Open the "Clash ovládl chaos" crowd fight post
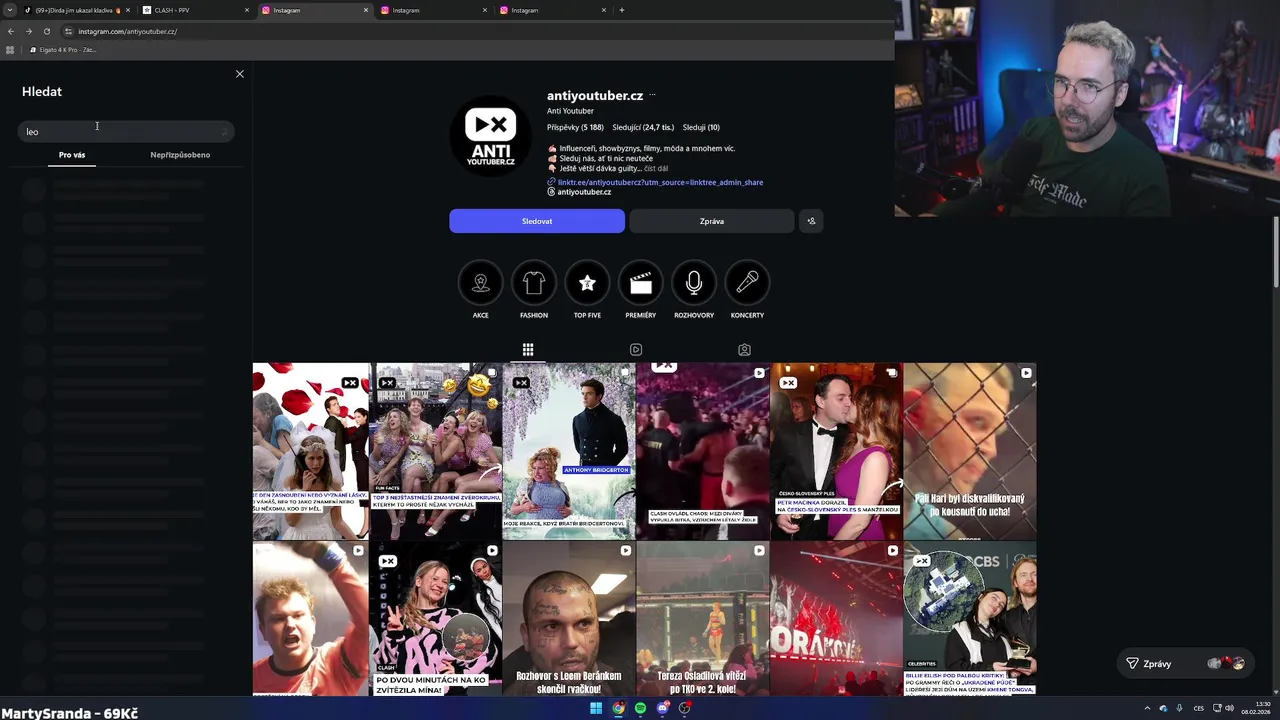The image size is (1280, 720). coord(703,451)
